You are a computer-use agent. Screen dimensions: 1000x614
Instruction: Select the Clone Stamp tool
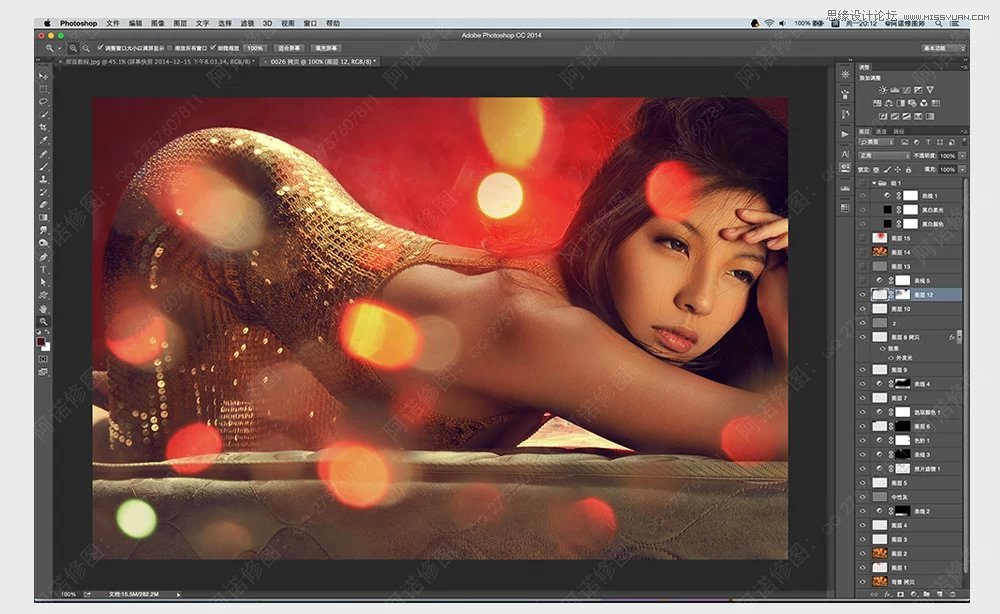click(43, 179)
